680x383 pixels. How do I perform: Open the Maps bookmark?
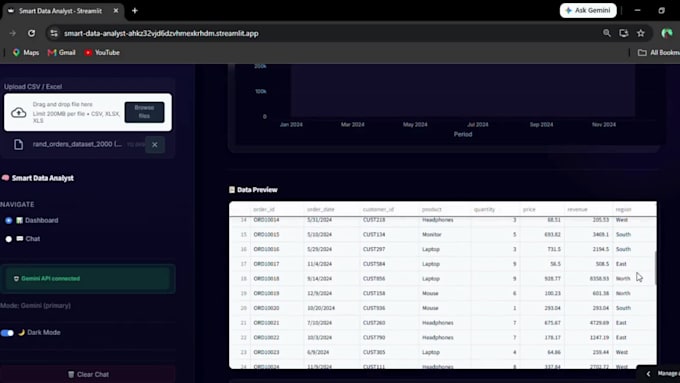[x=26, y=52]
